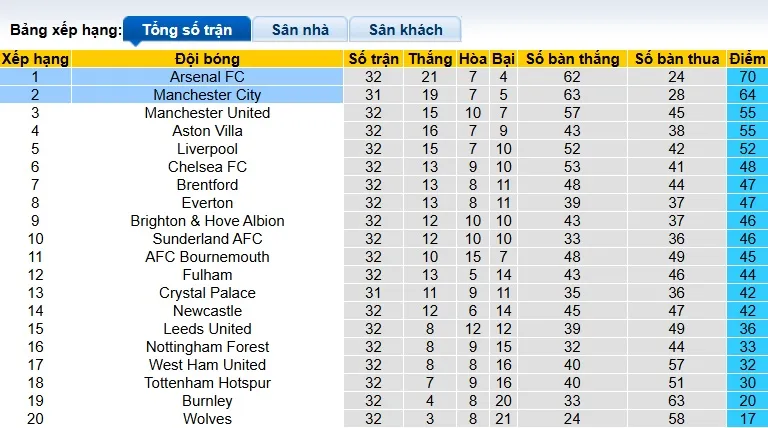This screenshot has height=428, width=768.
Task: Click on Aston Villa team name
Action: 208,131
